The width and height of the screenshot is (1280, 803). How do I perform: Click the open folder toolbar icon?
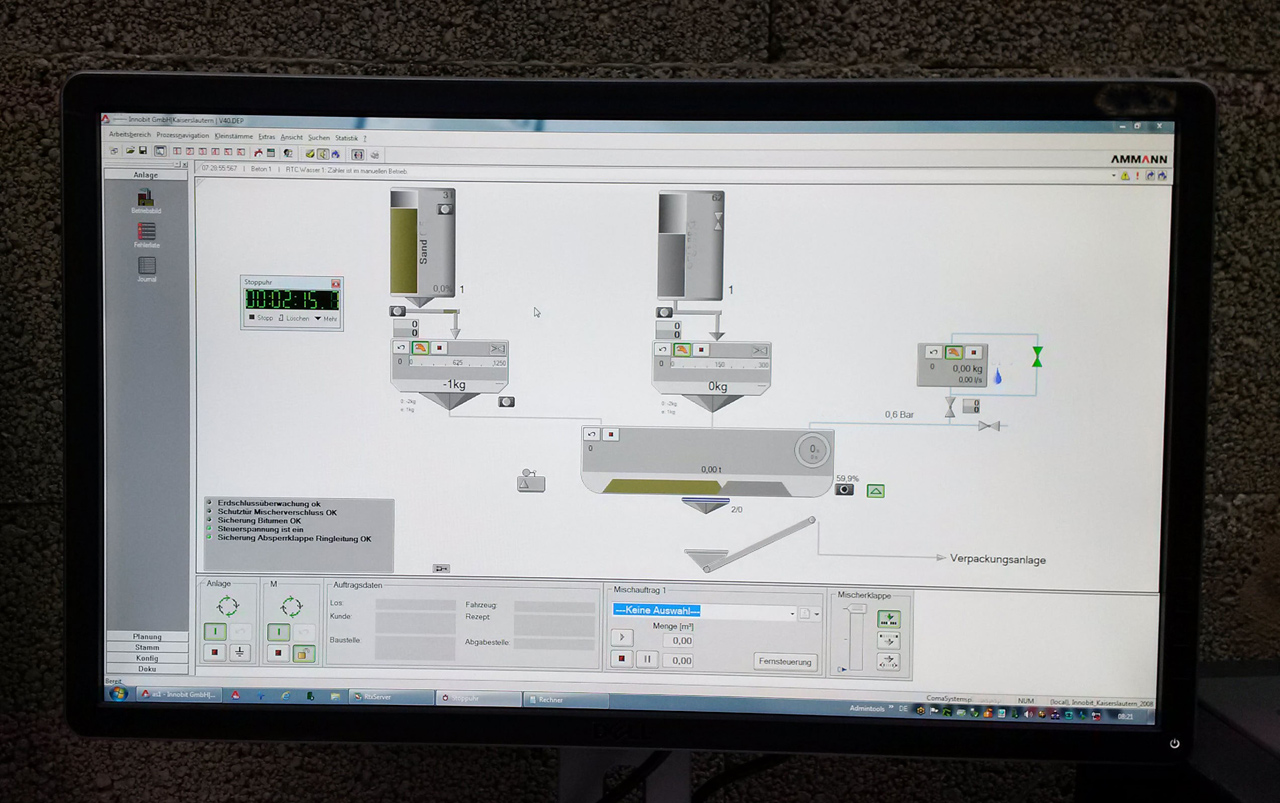click(x=129, y=151)
